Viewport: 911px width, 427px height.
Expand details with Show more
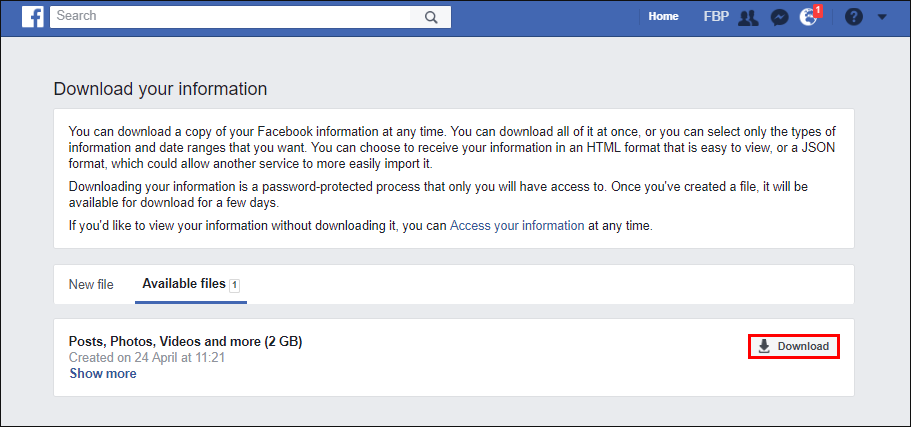tap(103, 374)
